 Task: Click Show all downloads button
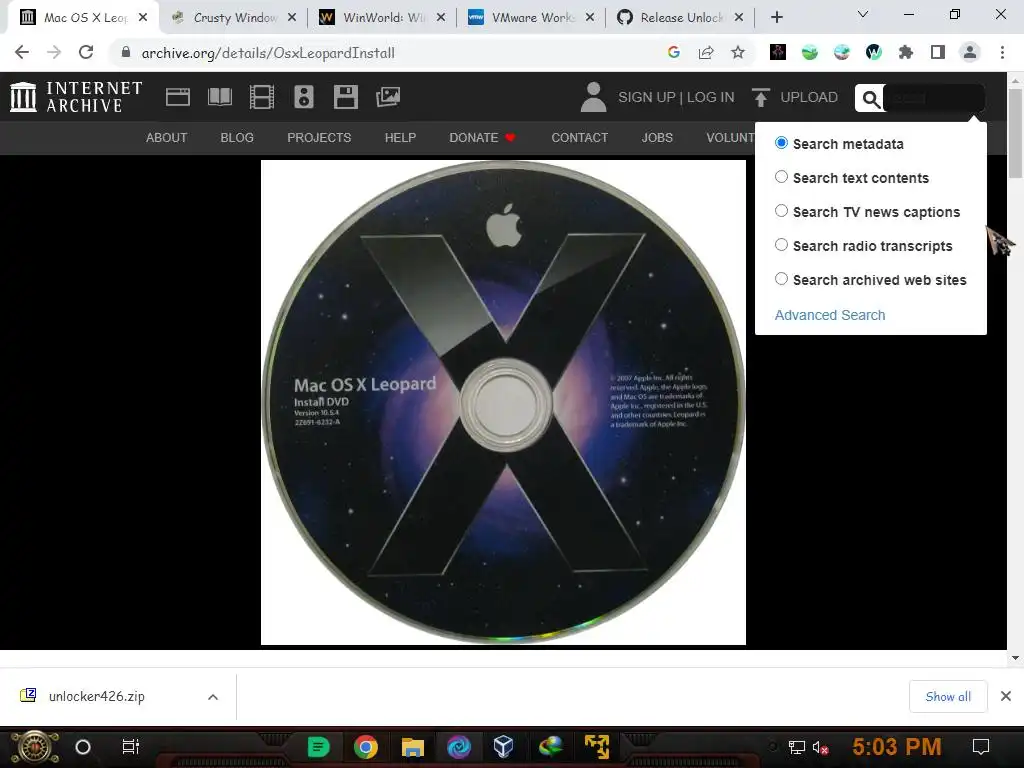click(x=948, y=697)
